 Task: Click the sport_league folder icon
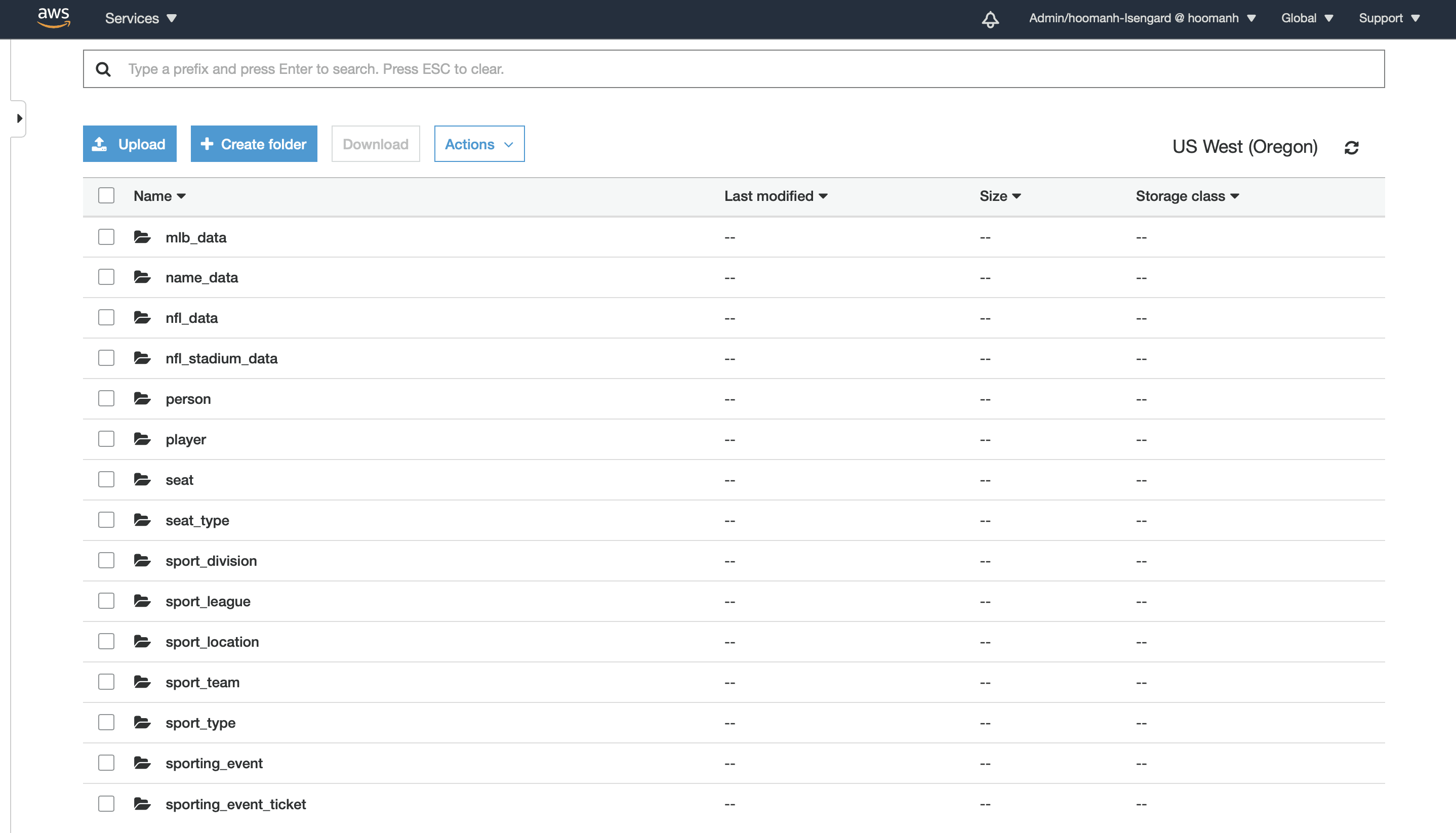142,601
